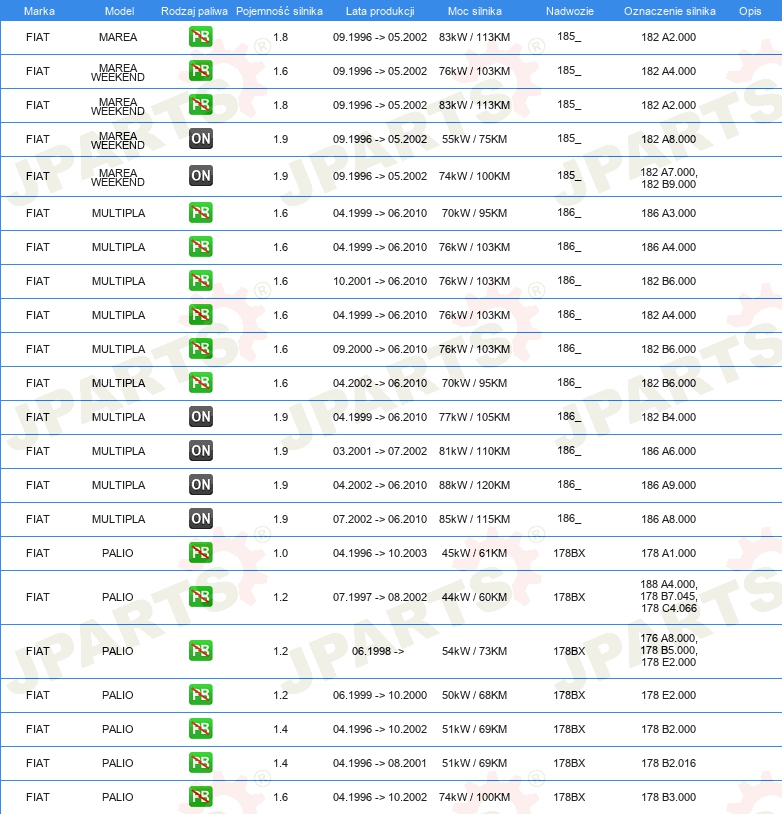Screen dimensions: 782x814
Task: Click production years 06.1999 -> 10.2000
Action: (380, 696)
